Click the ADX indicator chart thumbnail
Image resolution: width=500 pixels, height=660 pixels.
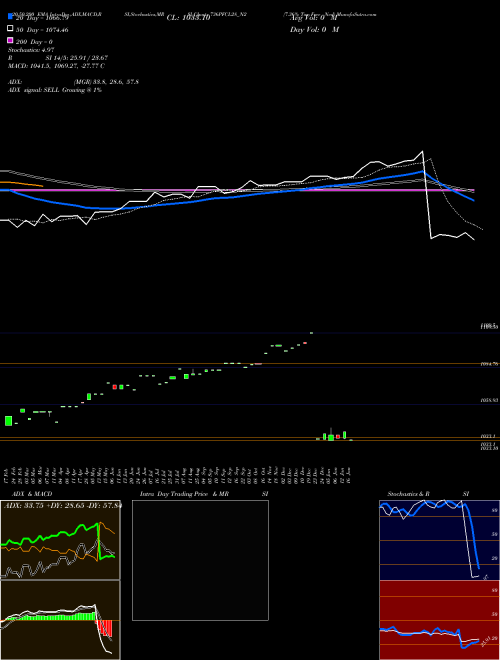[x=60, y=540]
